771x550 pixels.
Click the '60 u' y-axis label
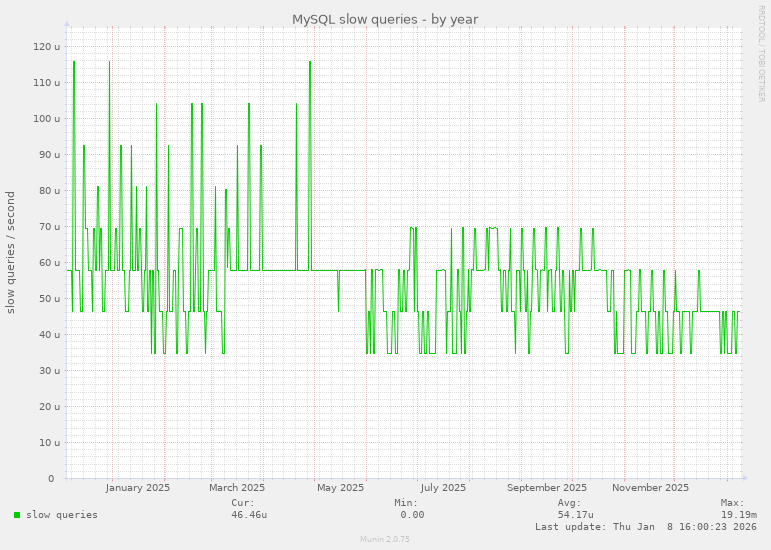(50, 262)
